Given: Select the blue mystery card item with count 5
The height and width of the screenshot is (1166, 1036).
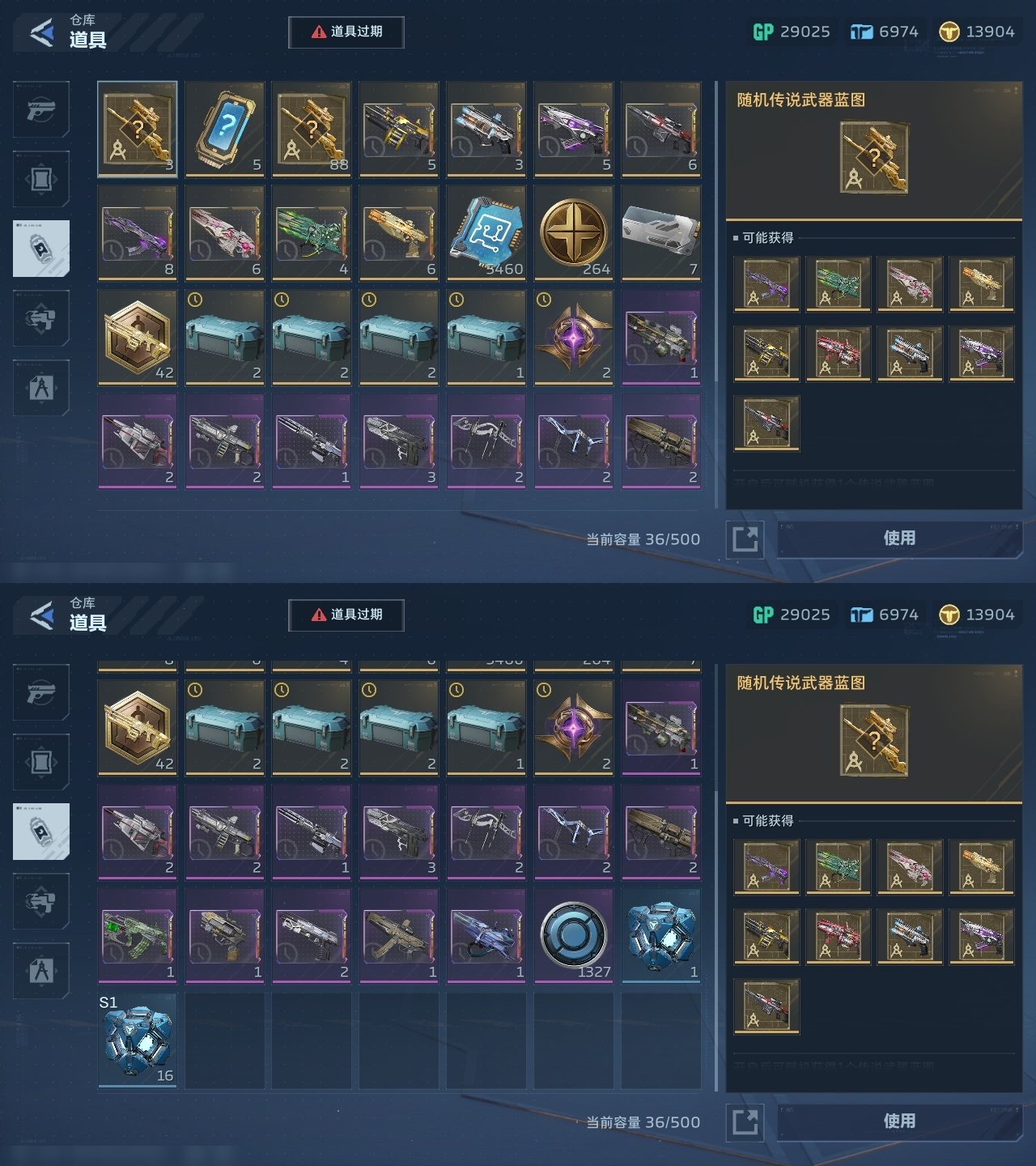Looking at the screenshot, I should [x=224, y=129].
